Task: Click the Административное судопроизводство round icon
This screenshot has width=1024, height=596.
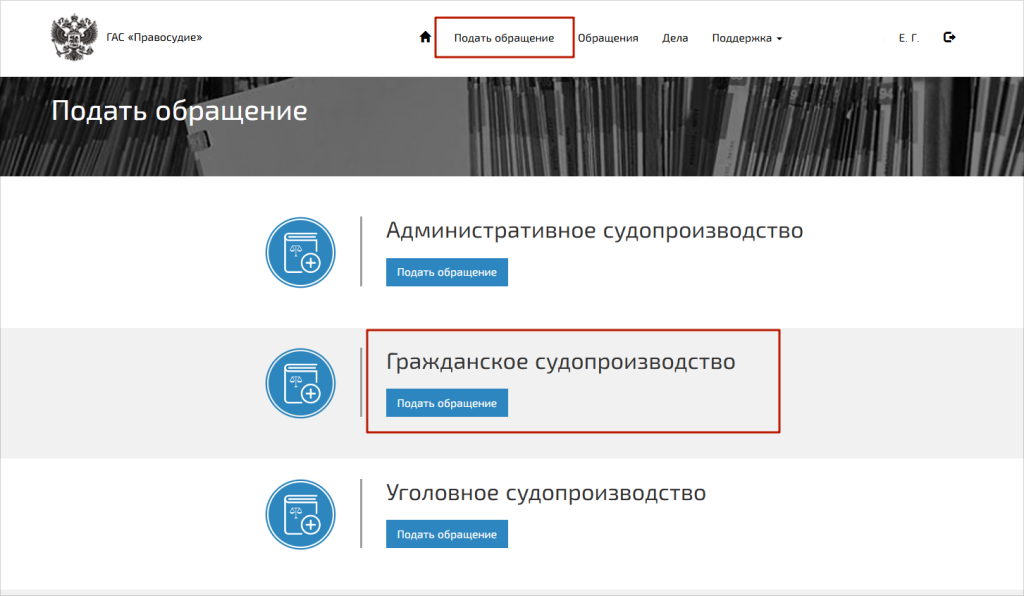Action: point(300,253)
